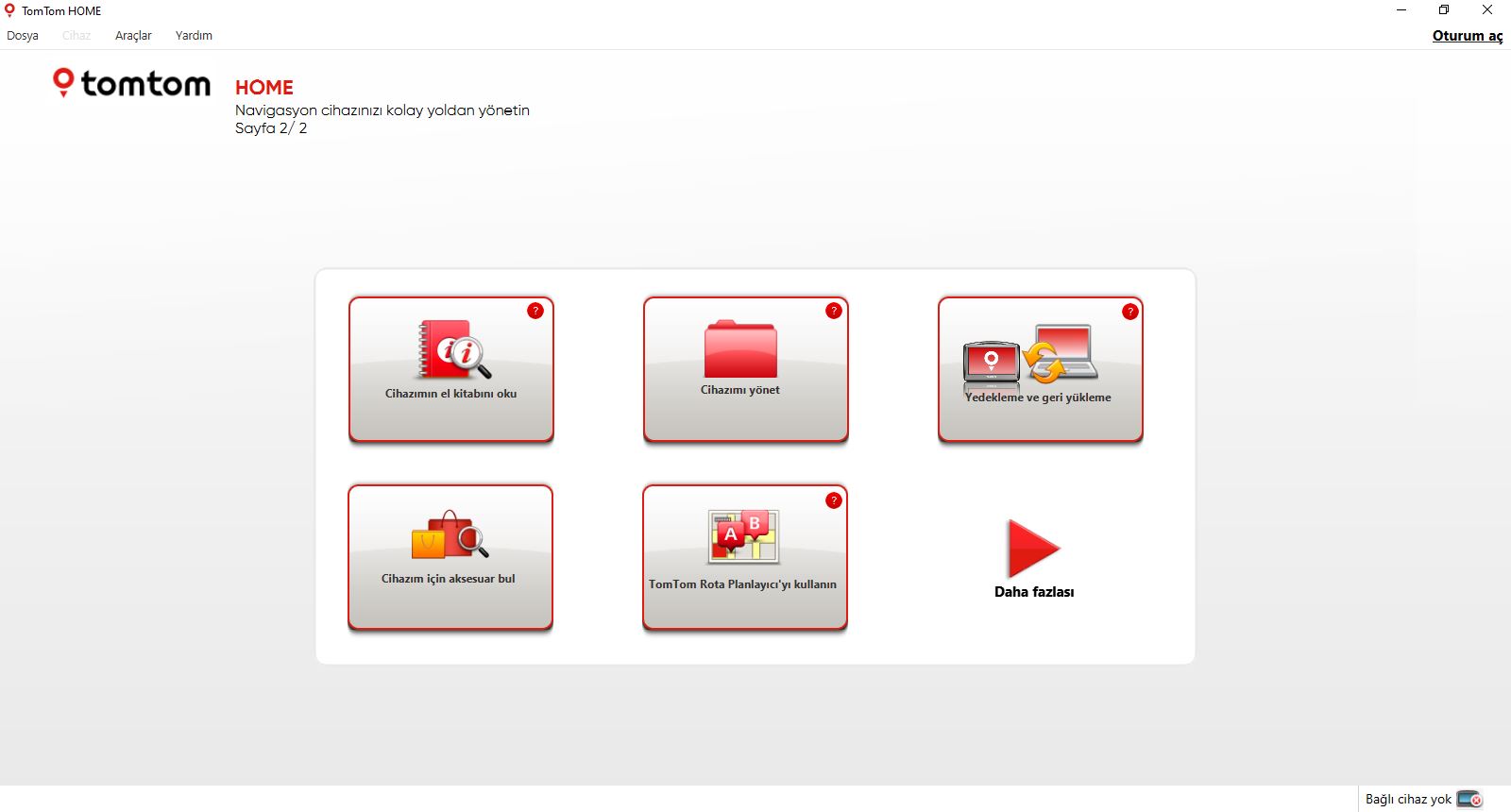Viewport: 1511px width, 812px height.
Task: Click the Cihazımın el kitabını oku label
Action: tap(450, 394)
